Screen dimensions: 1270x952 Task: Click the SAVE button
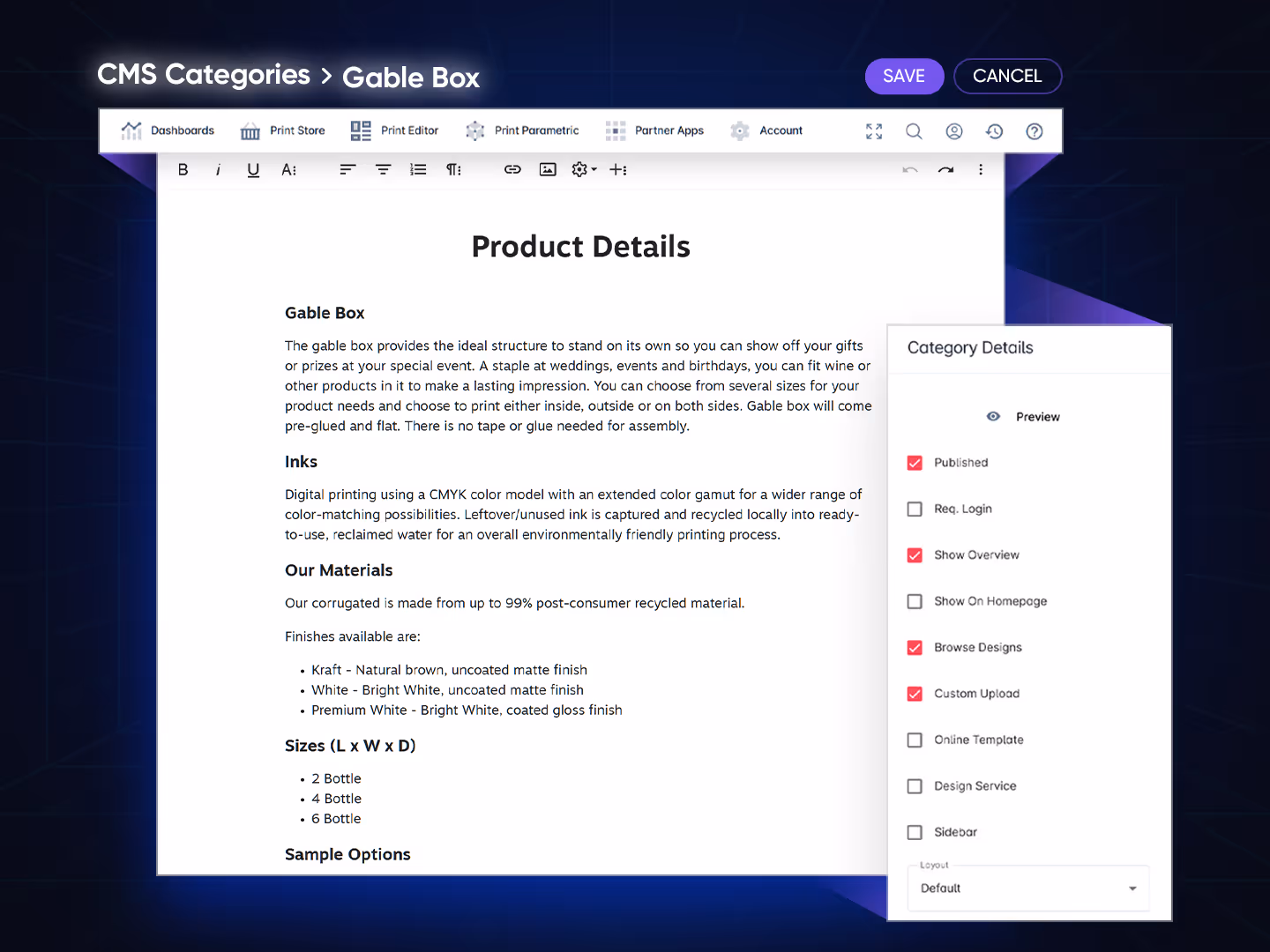pyautogui.click(x=904, y=76)
